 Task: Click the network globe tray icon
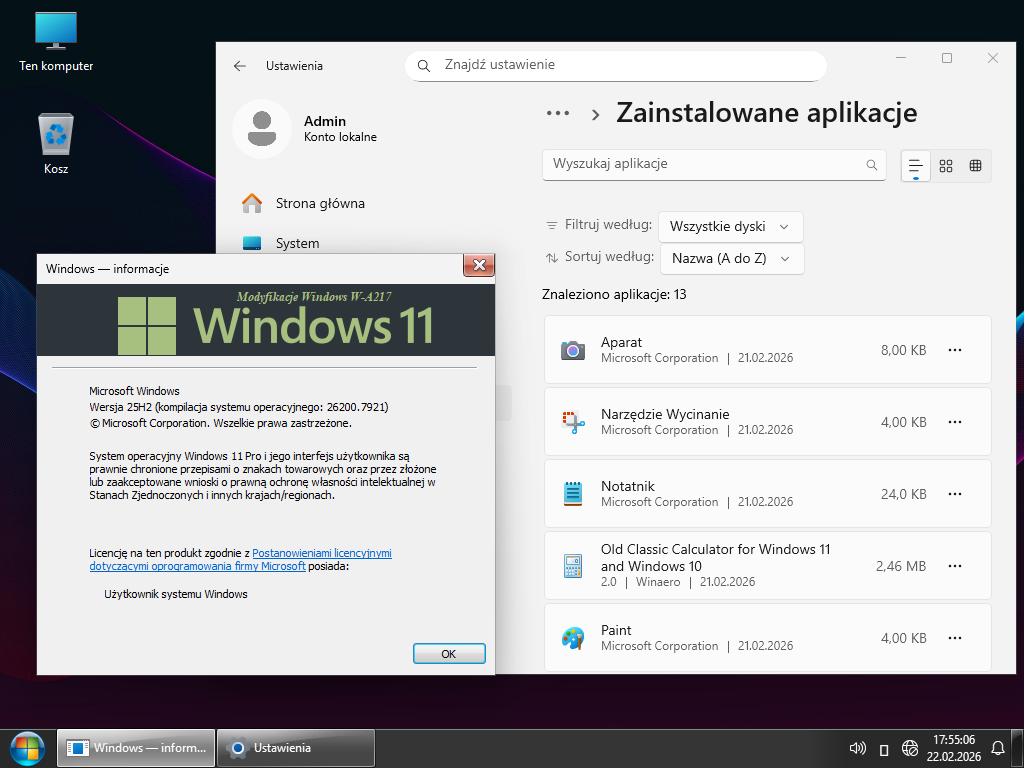click(910, 748)
